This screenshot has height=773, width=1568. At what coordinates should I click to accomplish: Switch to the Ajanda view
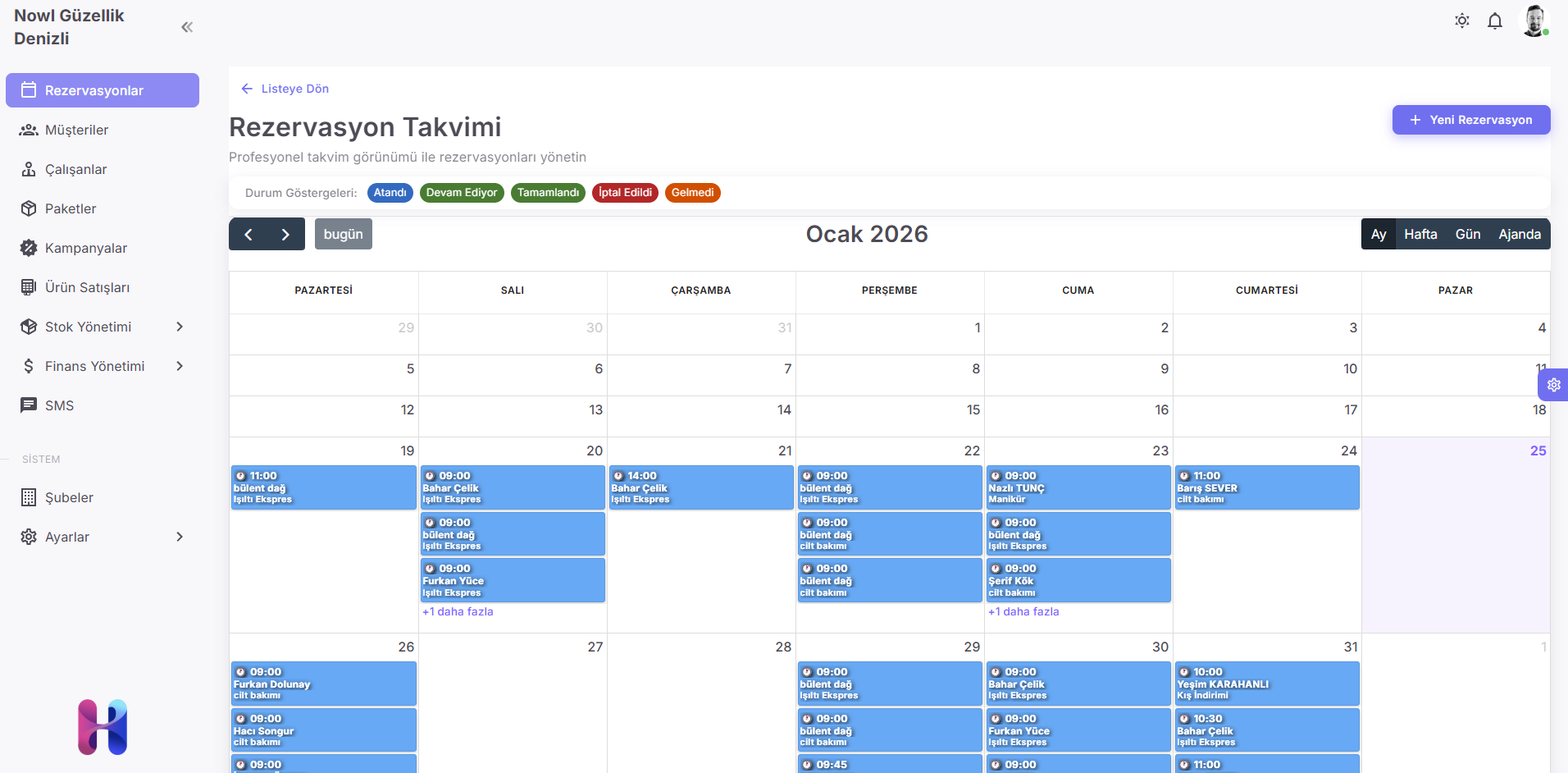pos(1520,234)
